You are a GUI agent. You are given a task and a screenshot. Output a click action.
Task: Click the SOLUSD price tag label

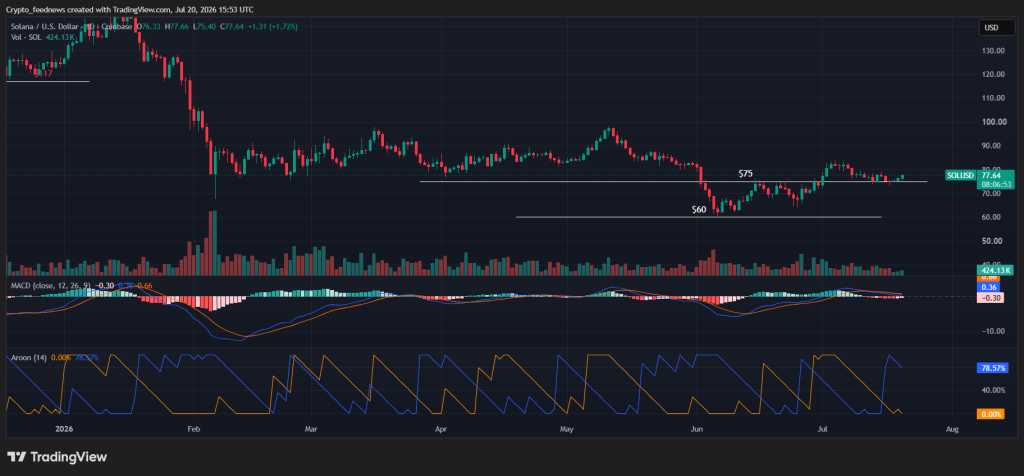[961, 176]
